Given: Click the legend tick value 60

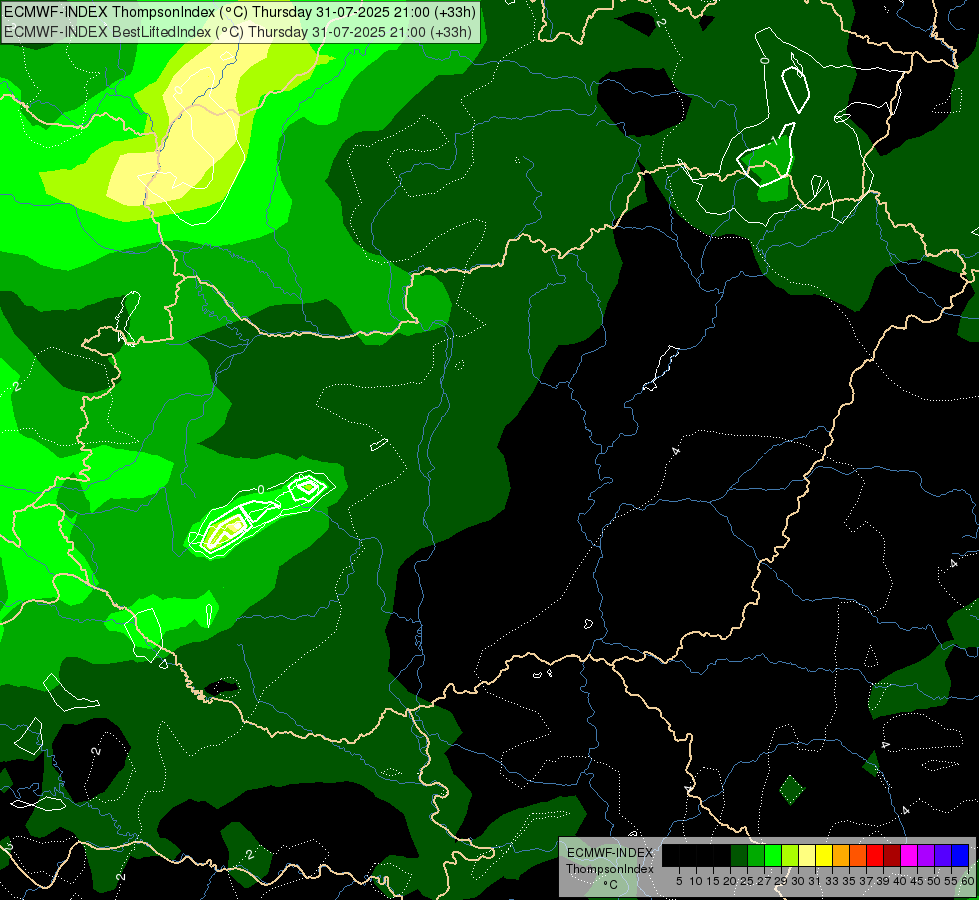Looking at the screenshot, I should 967,881.
